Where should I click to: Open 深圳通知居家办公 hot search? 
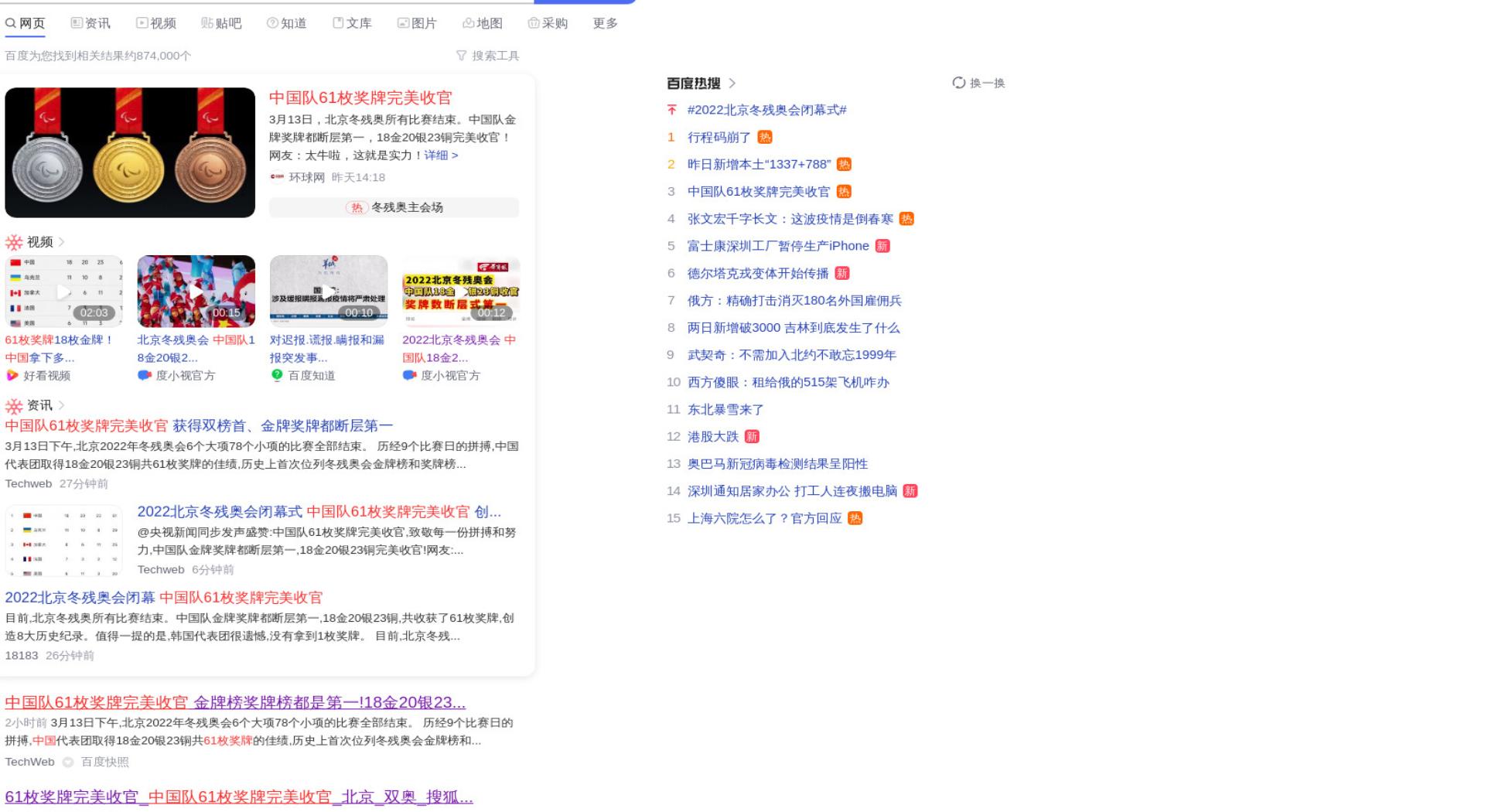coord(792,491)
